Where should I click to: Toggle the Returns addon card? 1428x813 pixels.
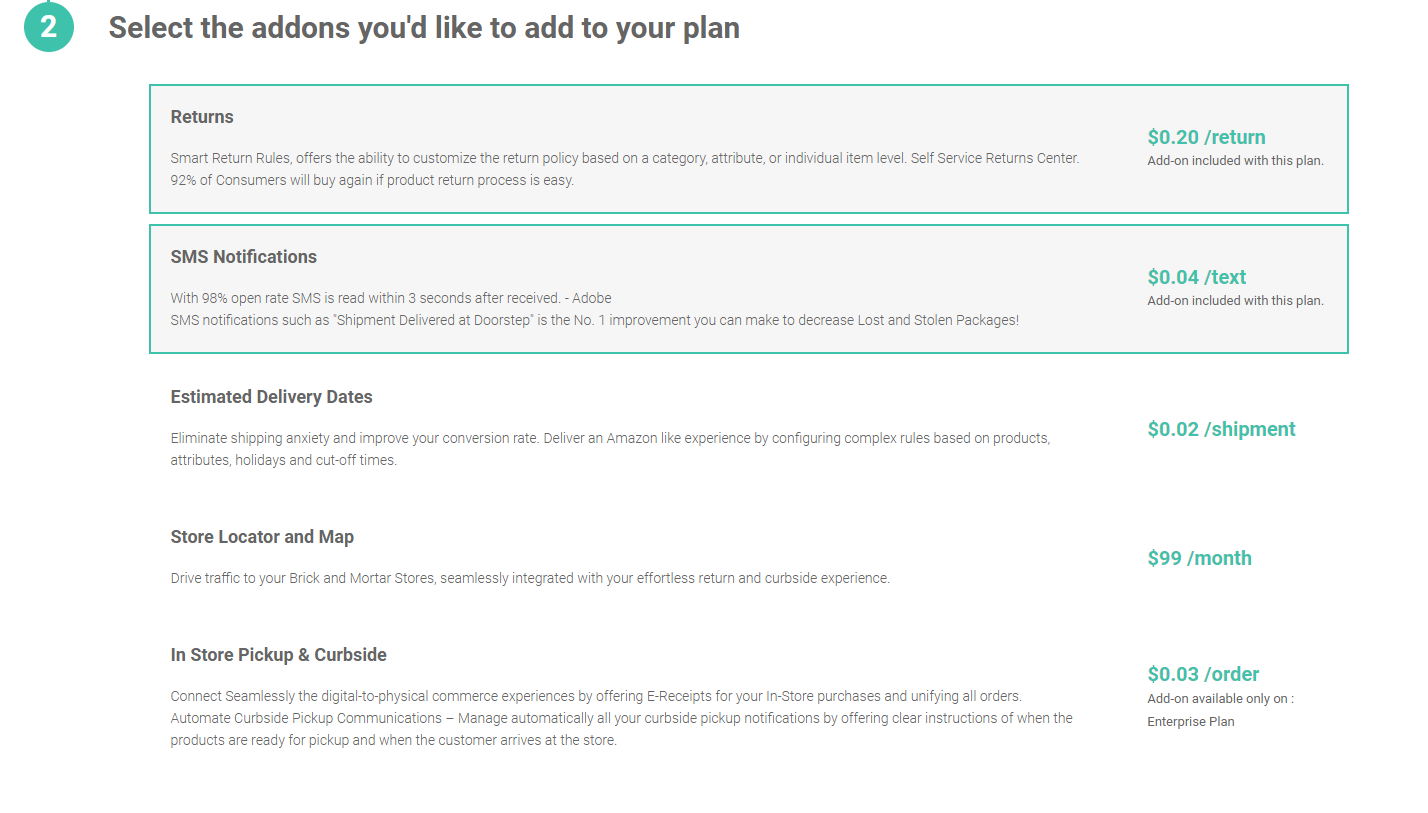pos(748,149)
